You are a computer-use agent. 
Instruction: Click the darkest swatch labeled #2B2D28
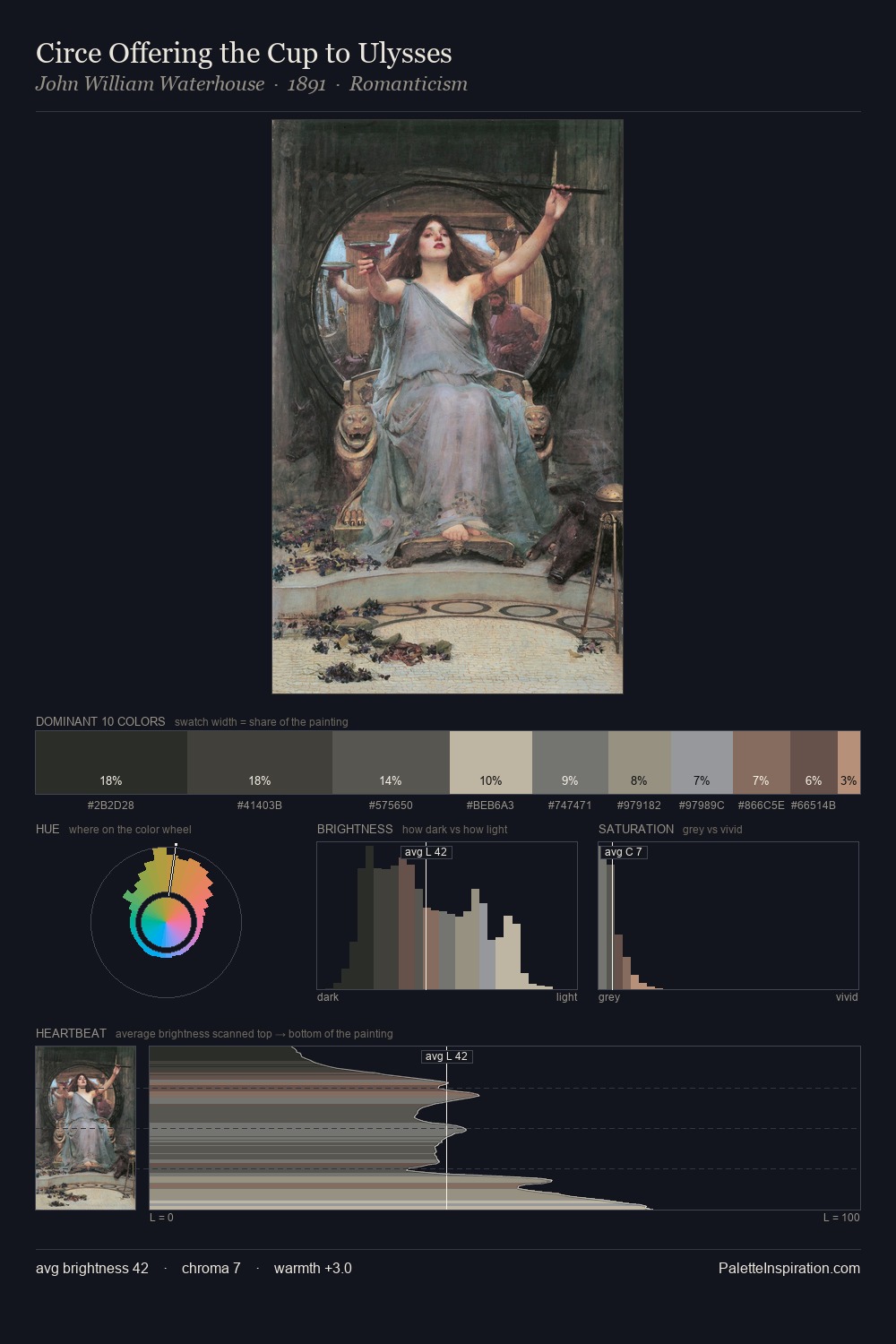point(111,762)
